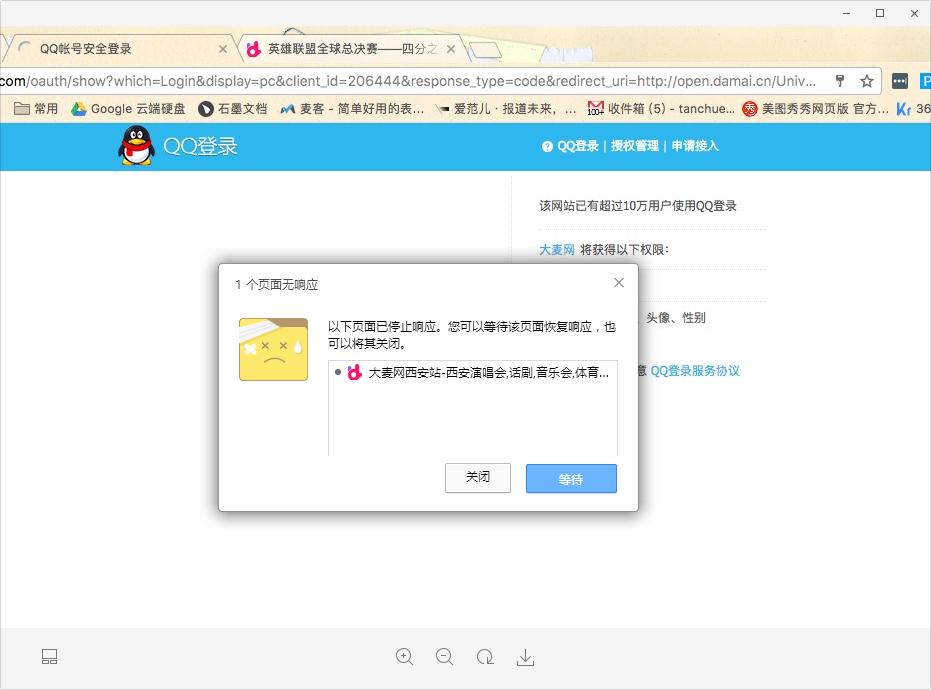Open 美图秀秀网页版 bookmark icon
The width and height of the screenshot is (931, 690).
pos(750,109)
